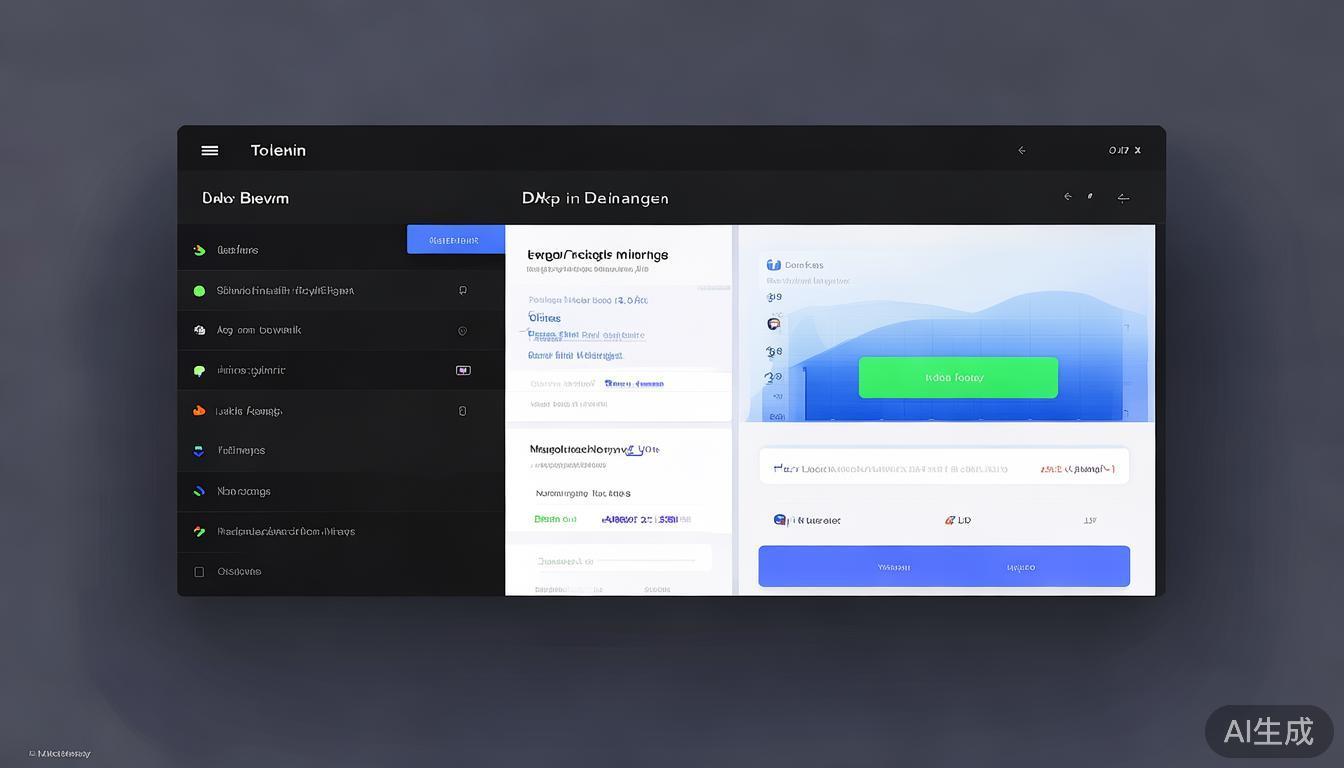Tick the square checkbox at the sidebar bottom
This screenshot has width=1344, height=768.
[x=199, y=572]
